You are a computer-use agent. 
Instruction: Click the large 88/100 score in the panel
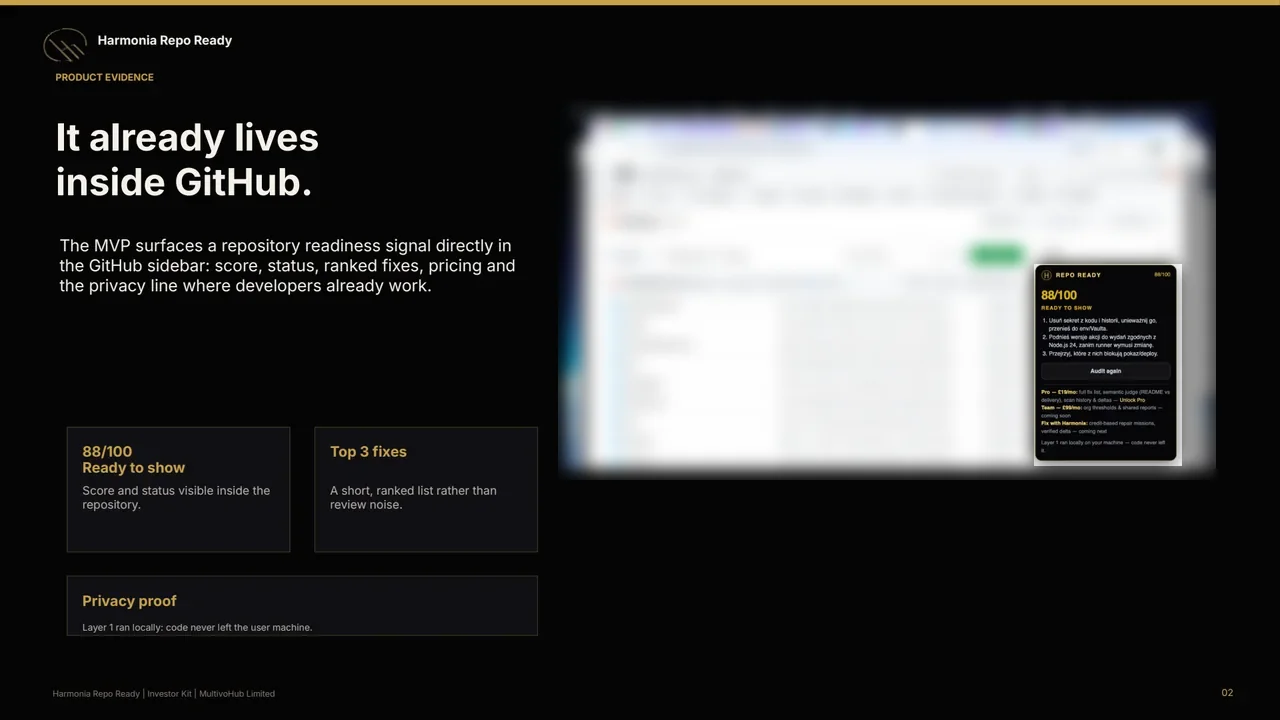1059,295
